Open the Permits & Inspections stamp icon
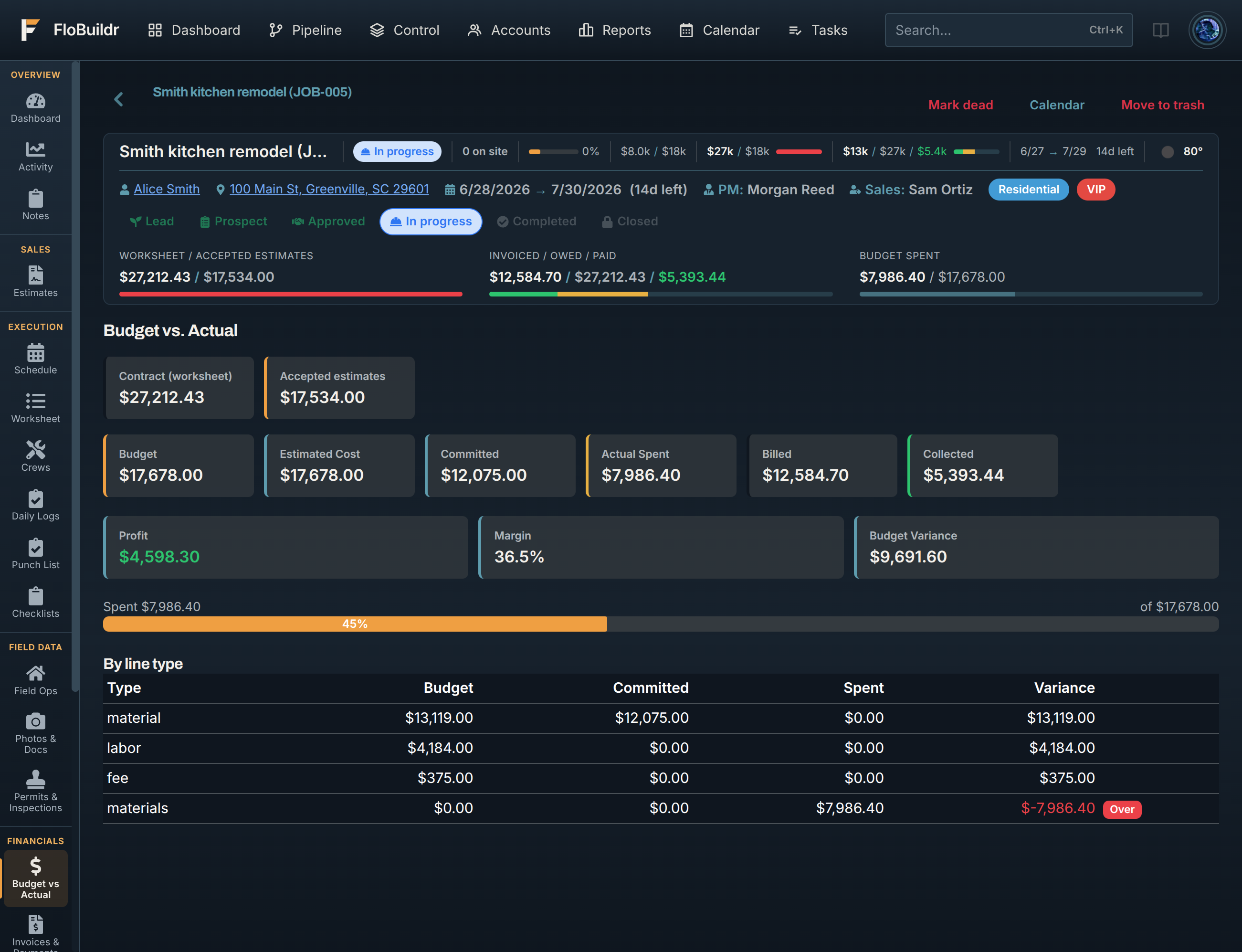1242x952 pixels. tap(36, 779)
